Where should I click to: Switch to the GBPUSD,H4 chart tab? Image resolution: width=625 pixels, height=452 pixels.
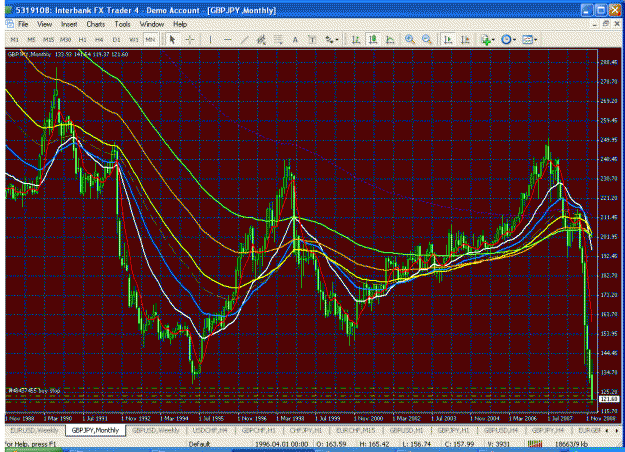point(501,430)
